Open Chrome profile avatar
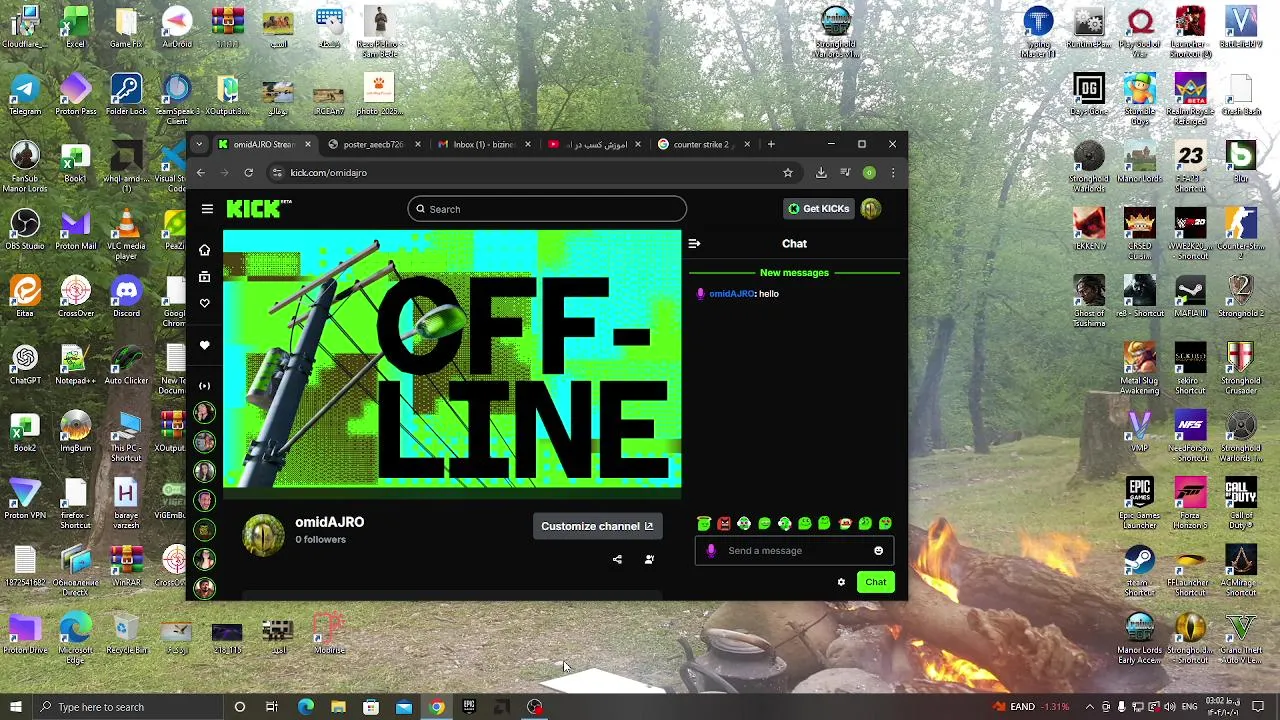1280x720 pixels. pyautogui.click(x=869, y=173)
